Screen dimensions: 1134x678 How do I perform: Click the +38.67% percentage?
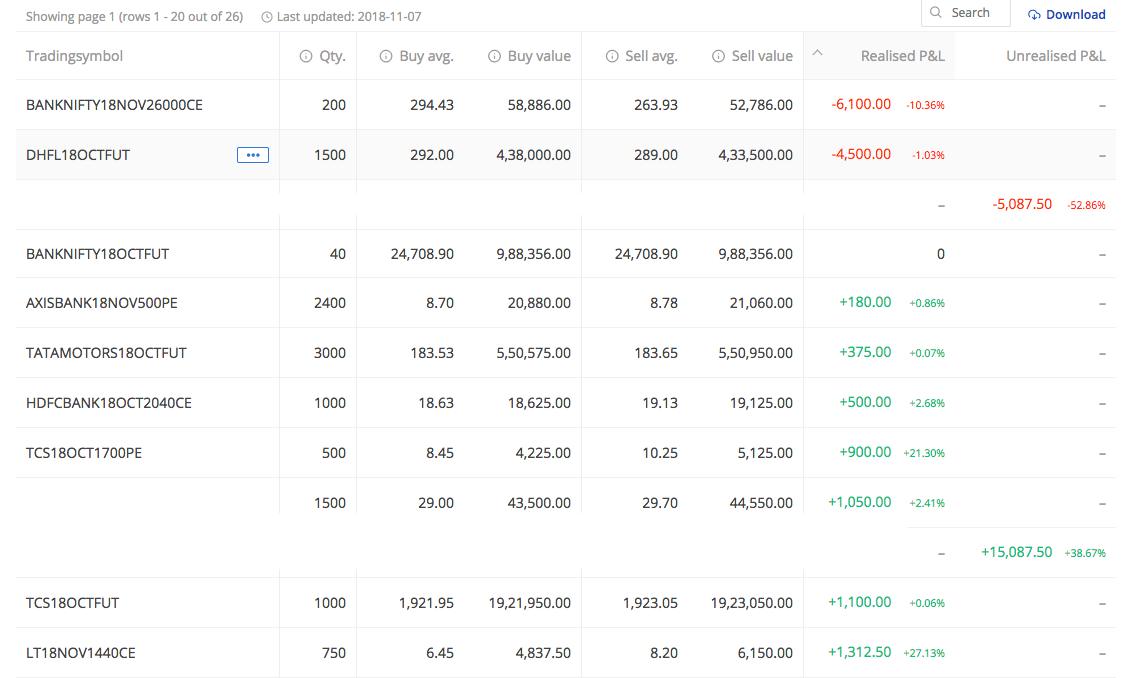click(1085, 554)
